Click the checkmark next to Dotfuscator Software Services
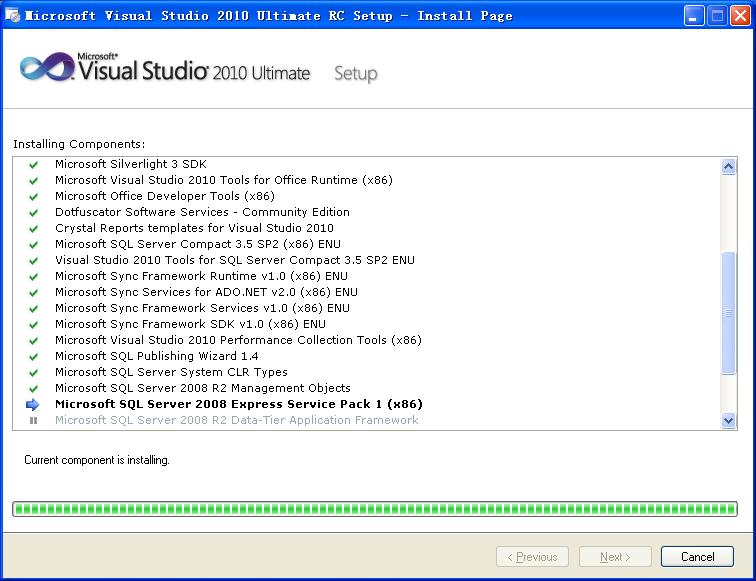The width and height of the screenshot is (756, 581). tap(33, 212)
